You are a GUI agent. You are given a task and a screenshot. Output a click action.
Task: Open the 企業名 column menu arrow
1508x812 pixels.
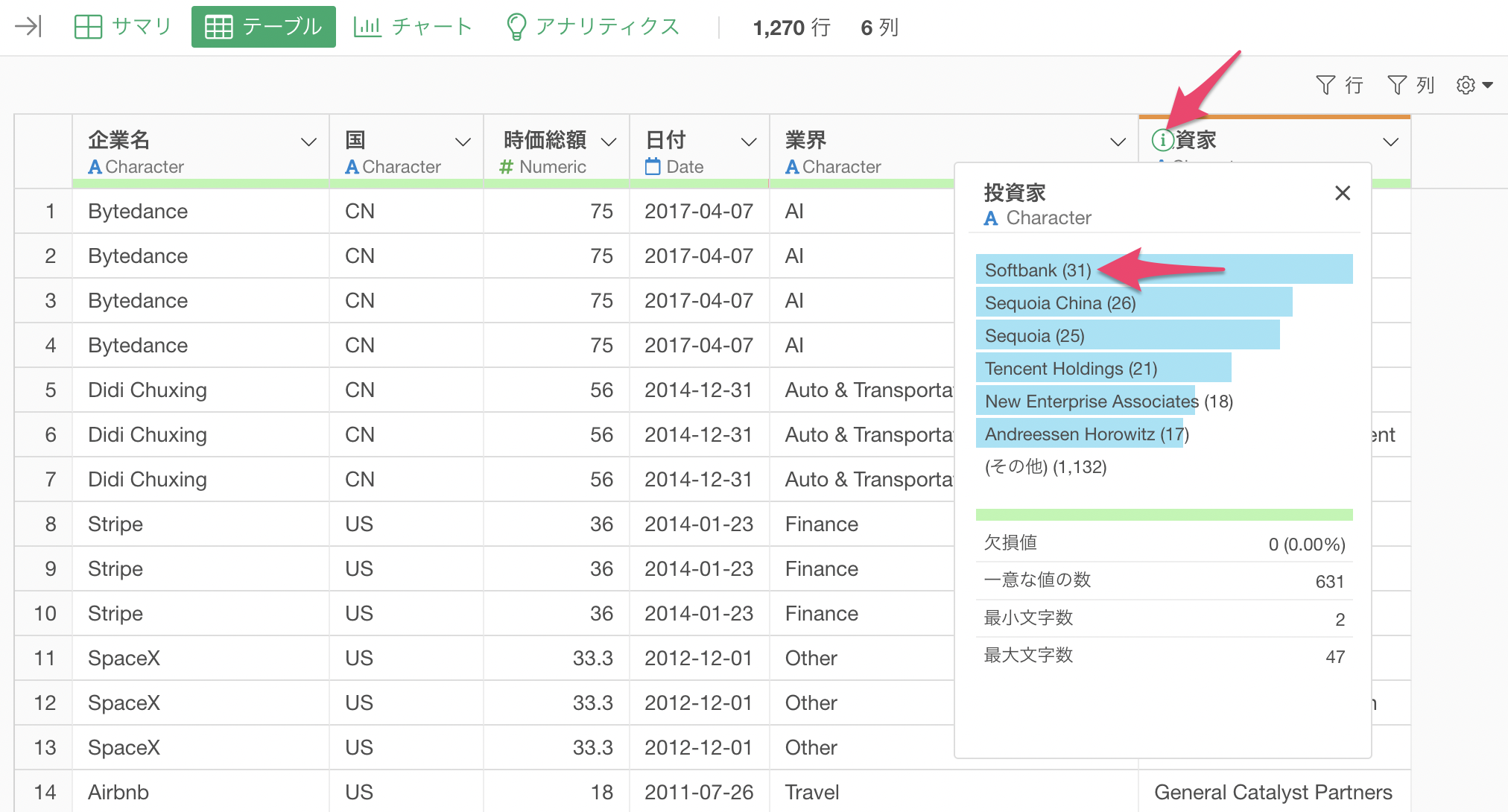click(308, 142)
